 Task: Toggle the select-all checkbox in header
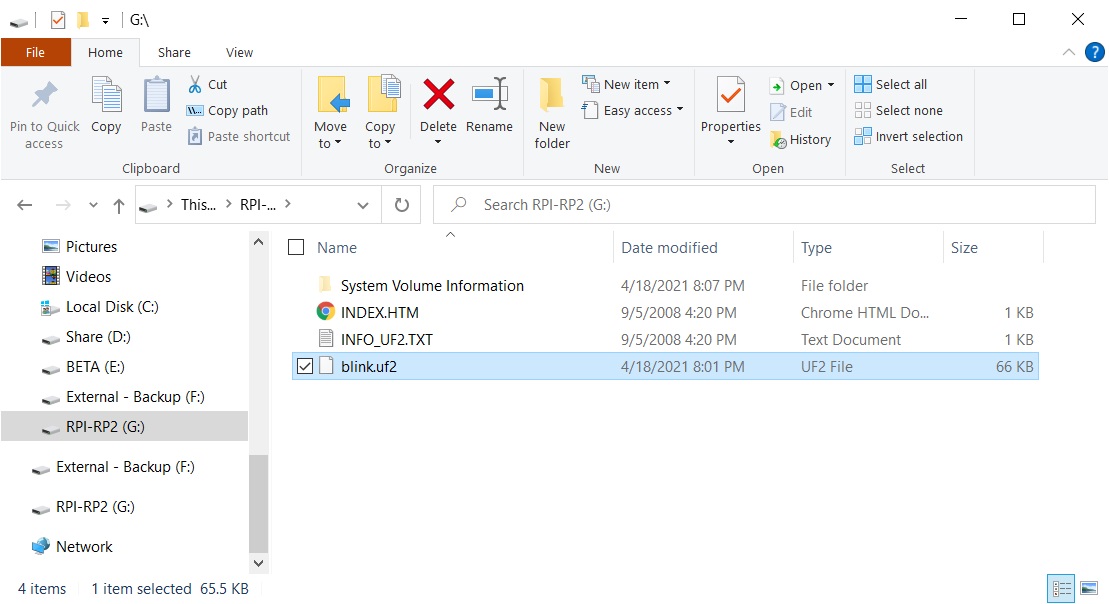[x=296, y=248]
